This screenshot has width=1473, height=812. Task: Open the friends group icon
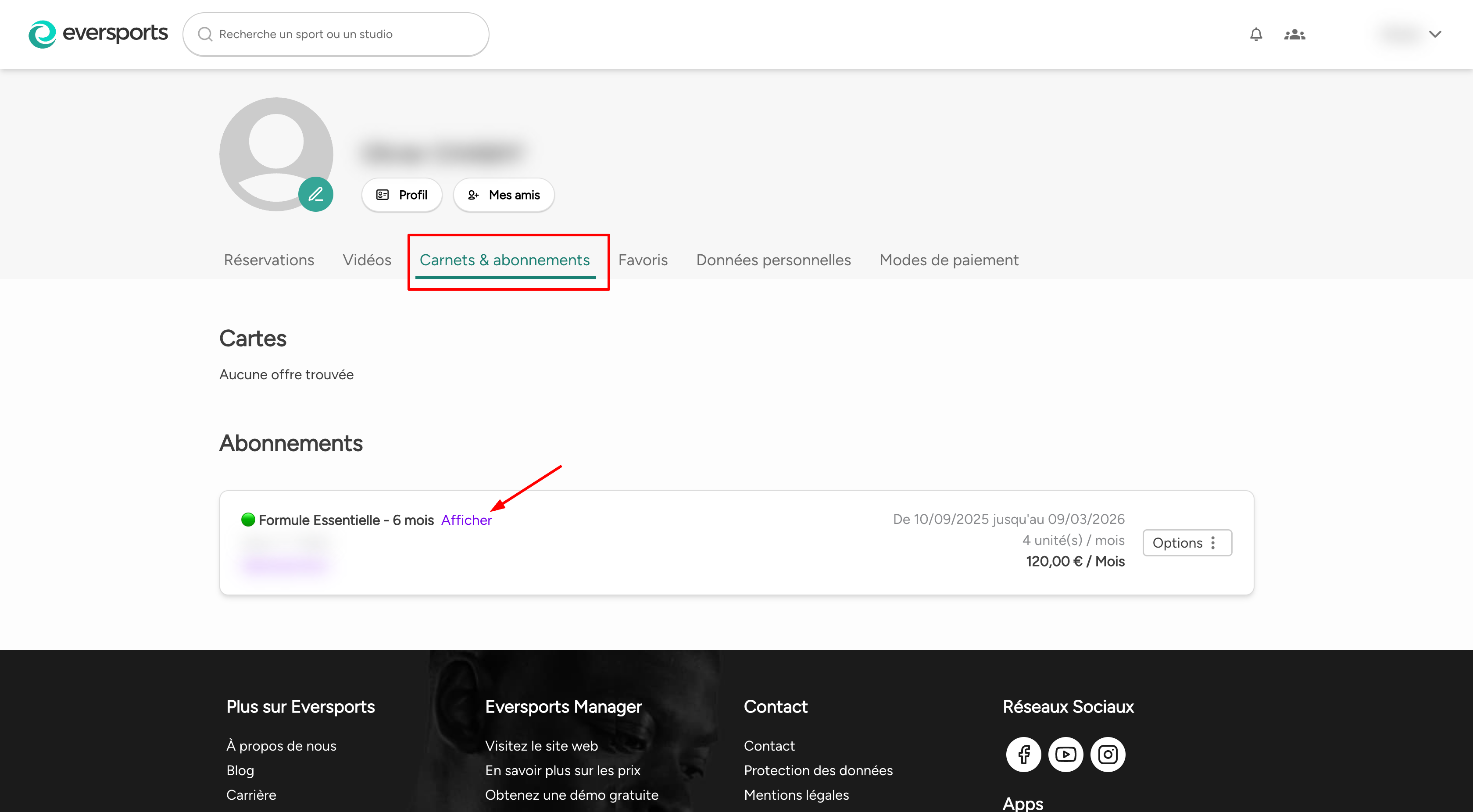tap(1294, 34)
